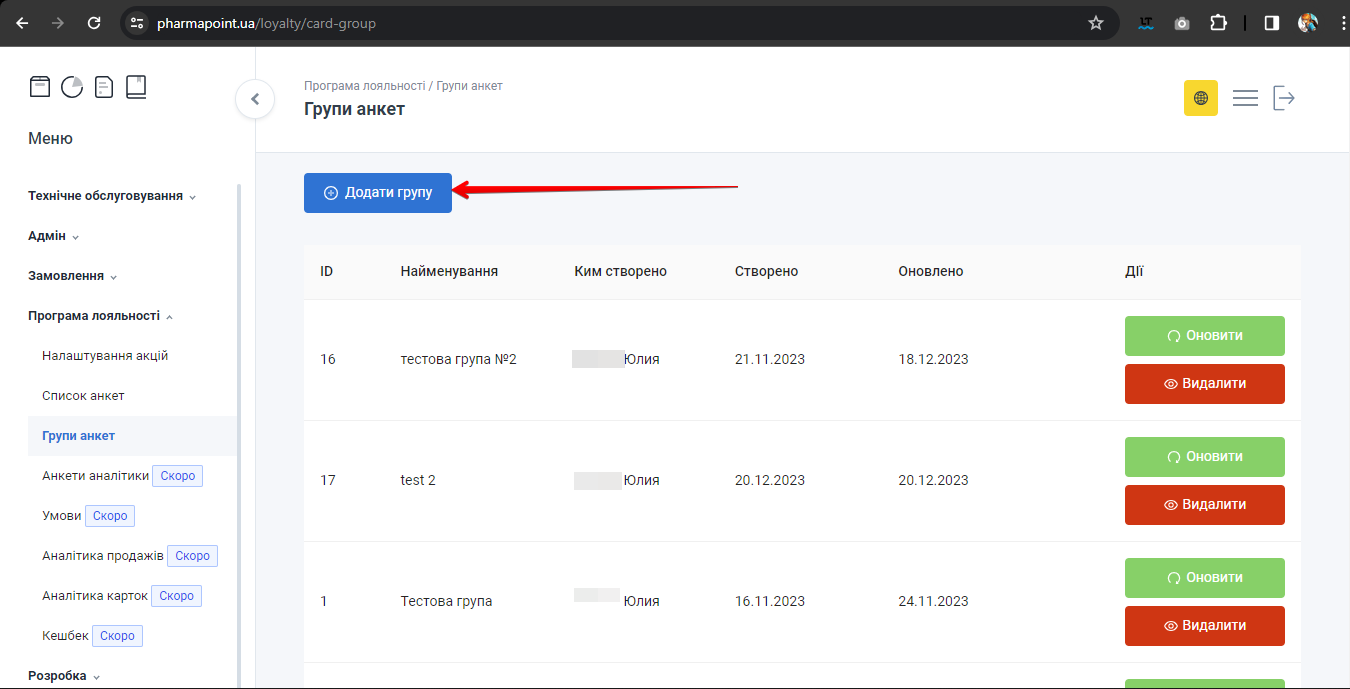
Task: Expand the Адмін menu section
Action: tap(53, 236)
